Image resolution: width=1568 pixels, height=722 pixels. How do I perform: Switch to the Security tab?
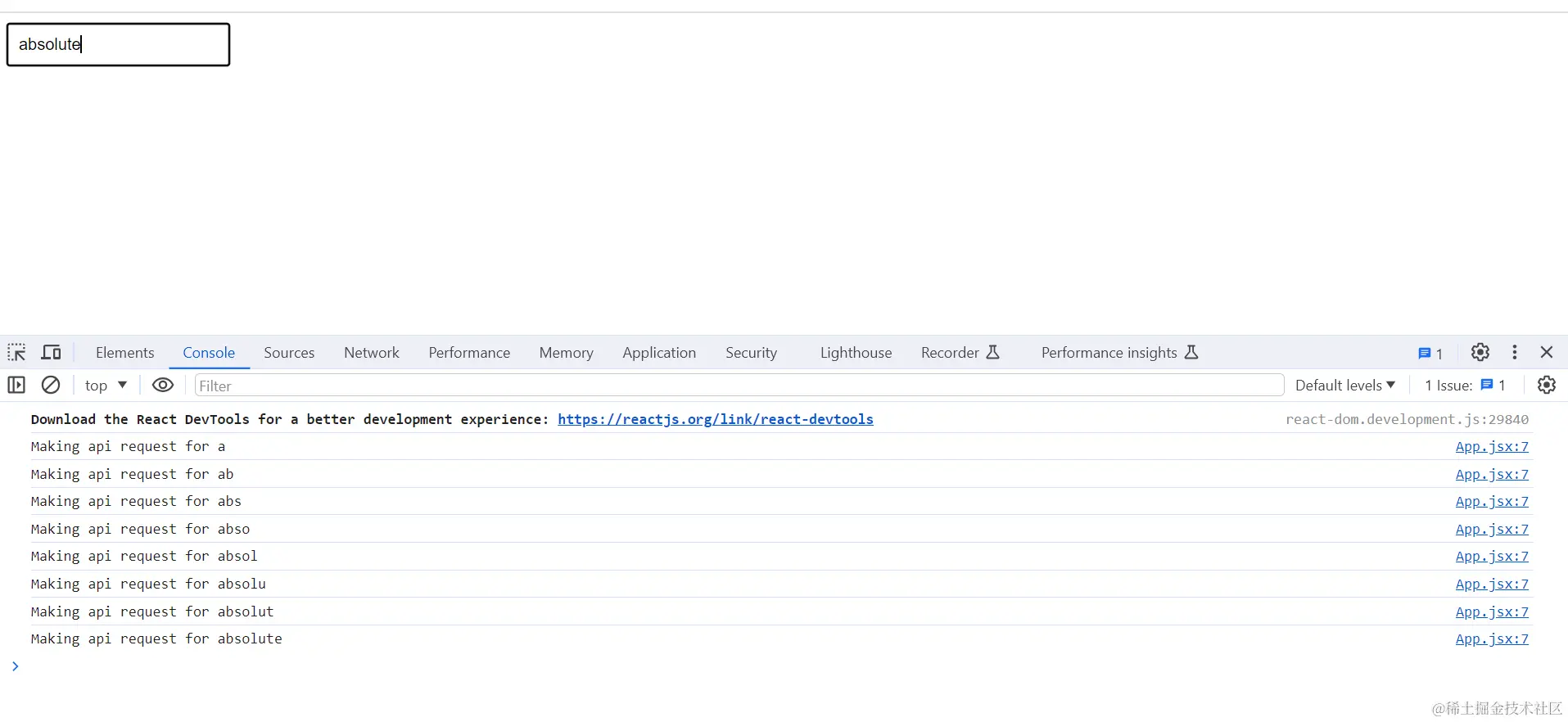(751, 353)
